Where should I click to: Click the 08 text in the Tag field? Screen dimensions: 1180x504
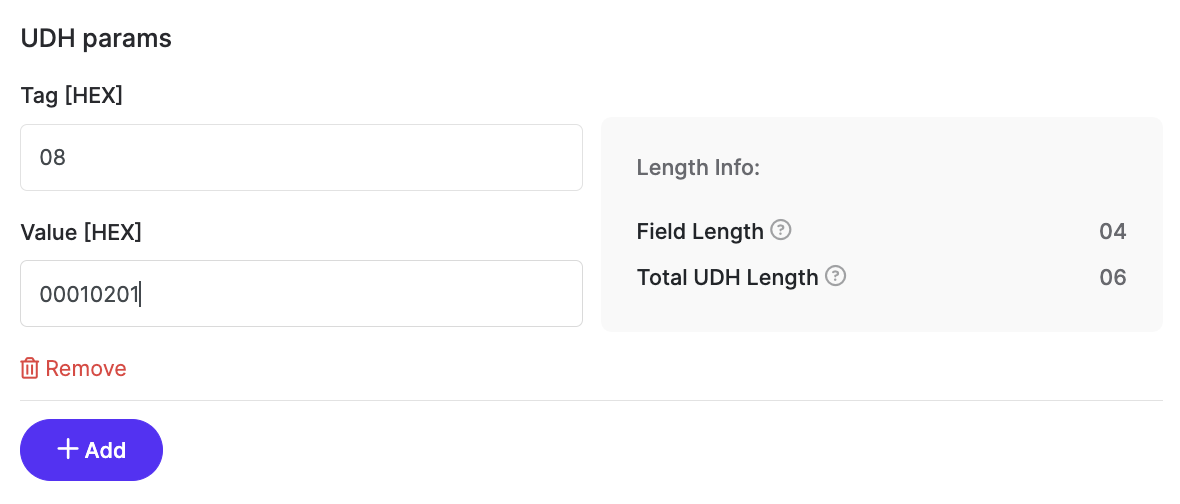pyautogui.click(x=52, y=158)
